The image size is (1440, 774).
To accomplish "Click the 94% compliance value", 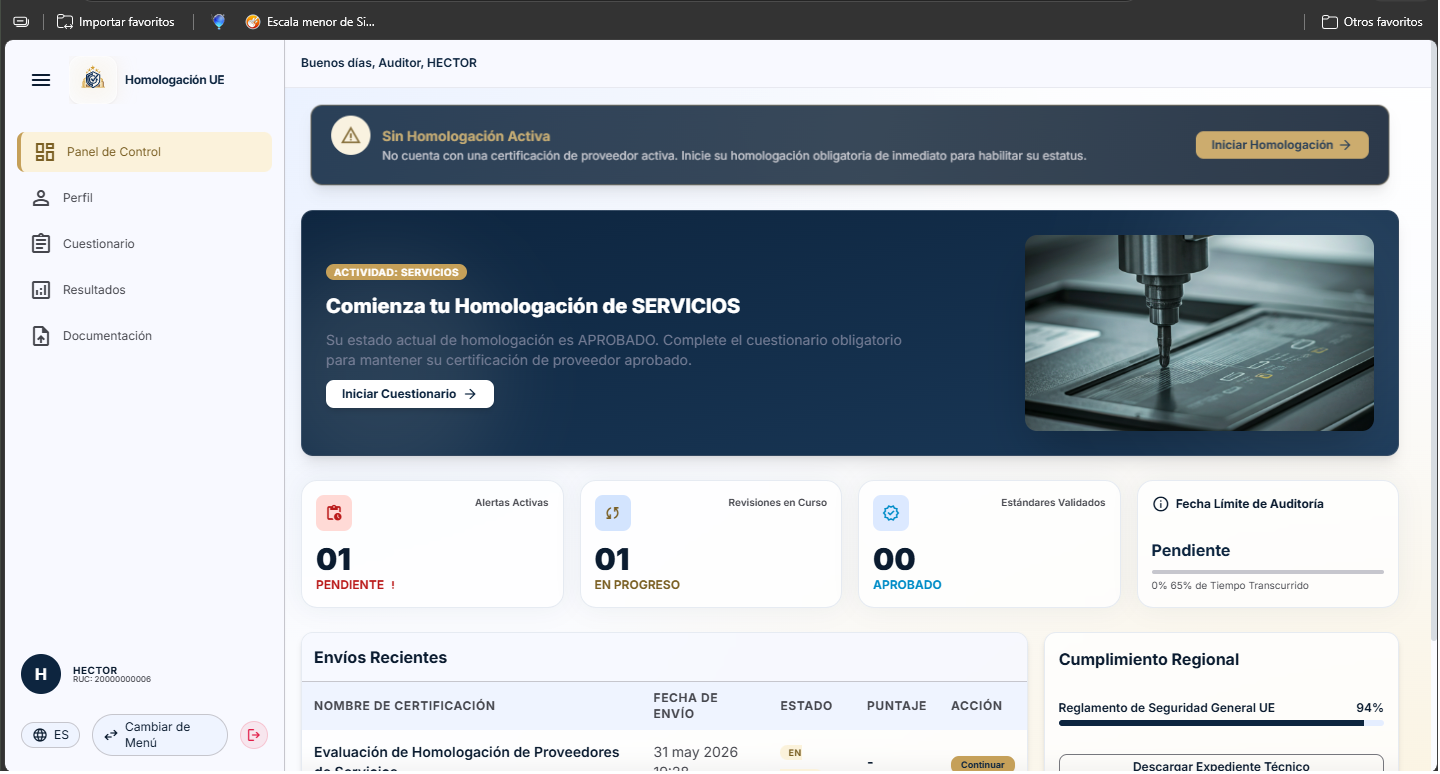I will point(1370,708).
